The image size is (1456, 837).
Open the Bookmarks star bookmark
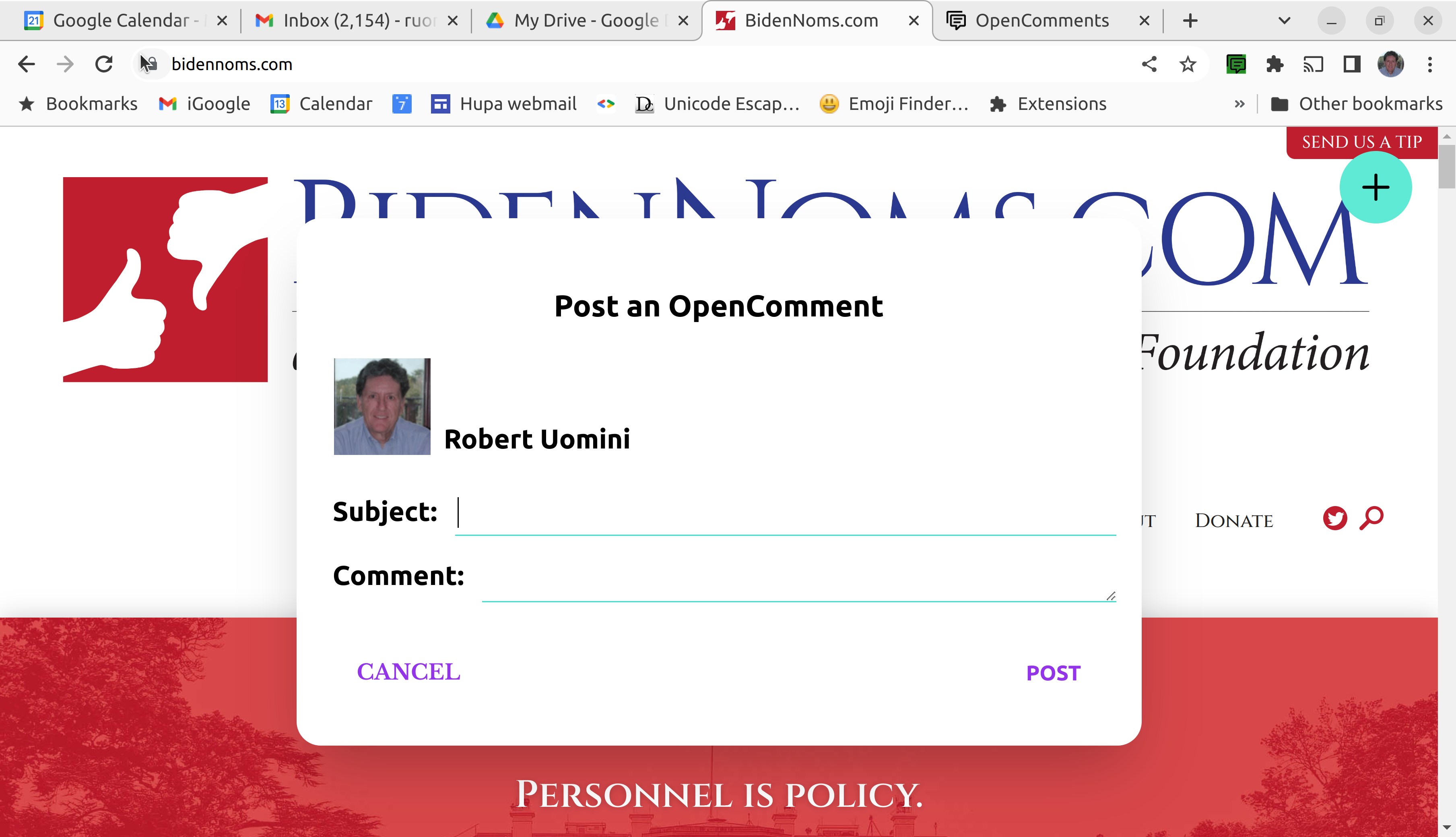pos(78,103)
